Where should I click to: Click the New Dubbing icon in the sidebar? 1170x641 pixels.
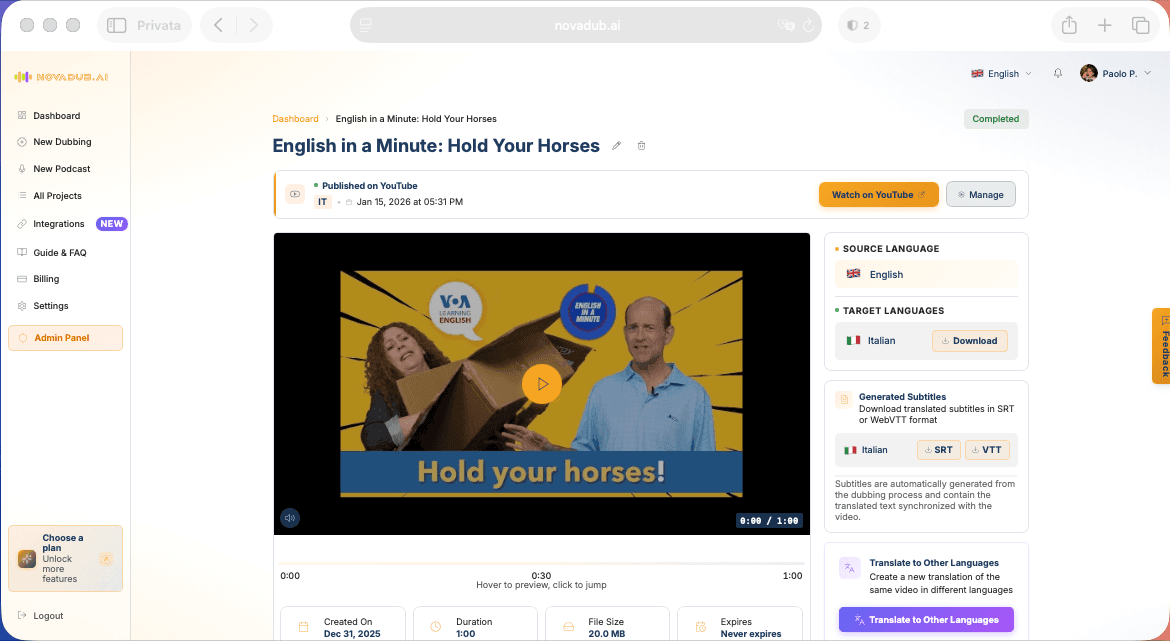click(x=20, y=141)
